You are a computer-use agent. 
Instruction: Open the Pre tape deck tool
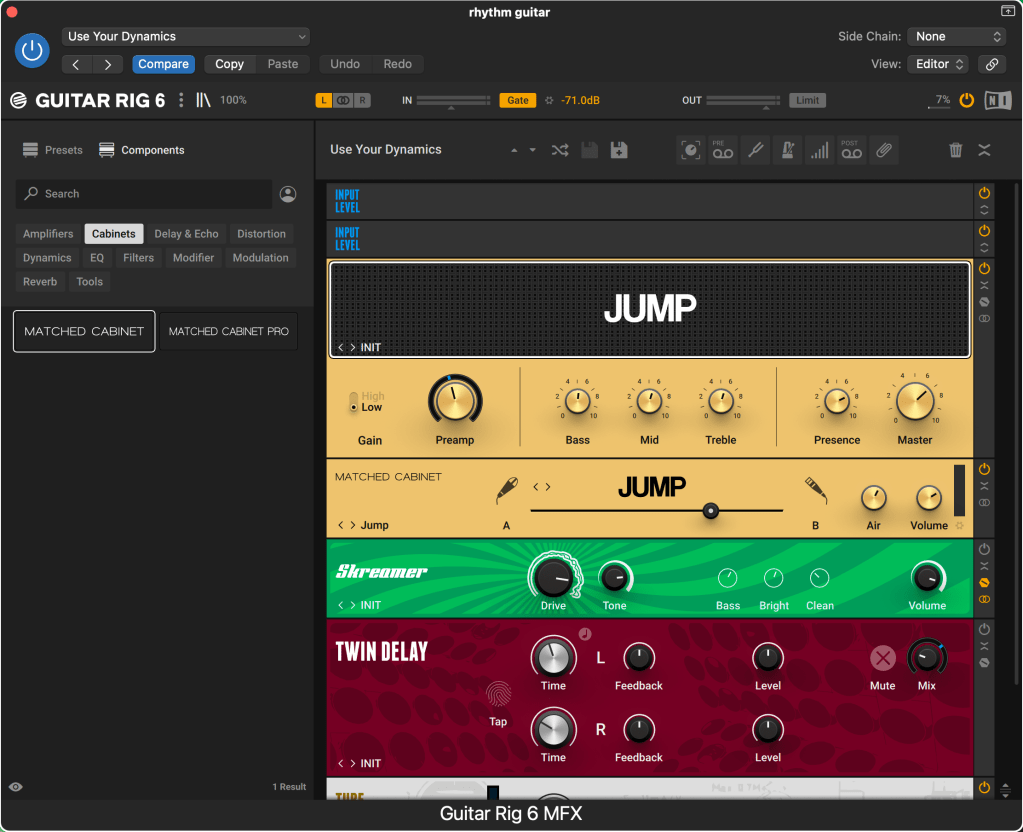pos(722,150)
